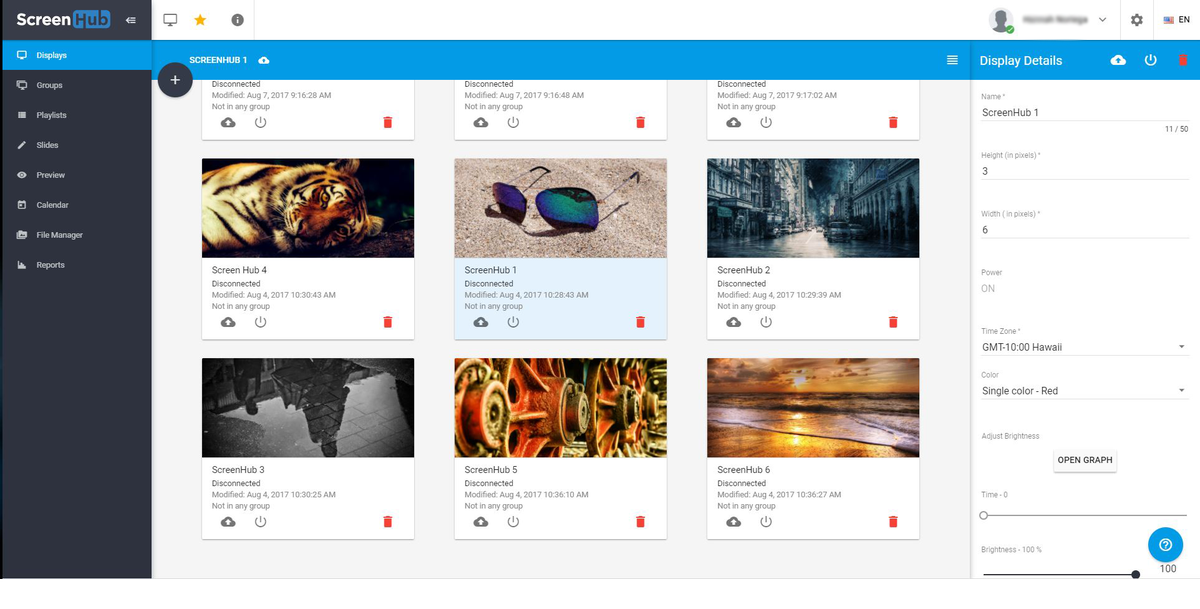Click the brightness value box showing 100
1200x609 pixels.
pos(1168,569)
